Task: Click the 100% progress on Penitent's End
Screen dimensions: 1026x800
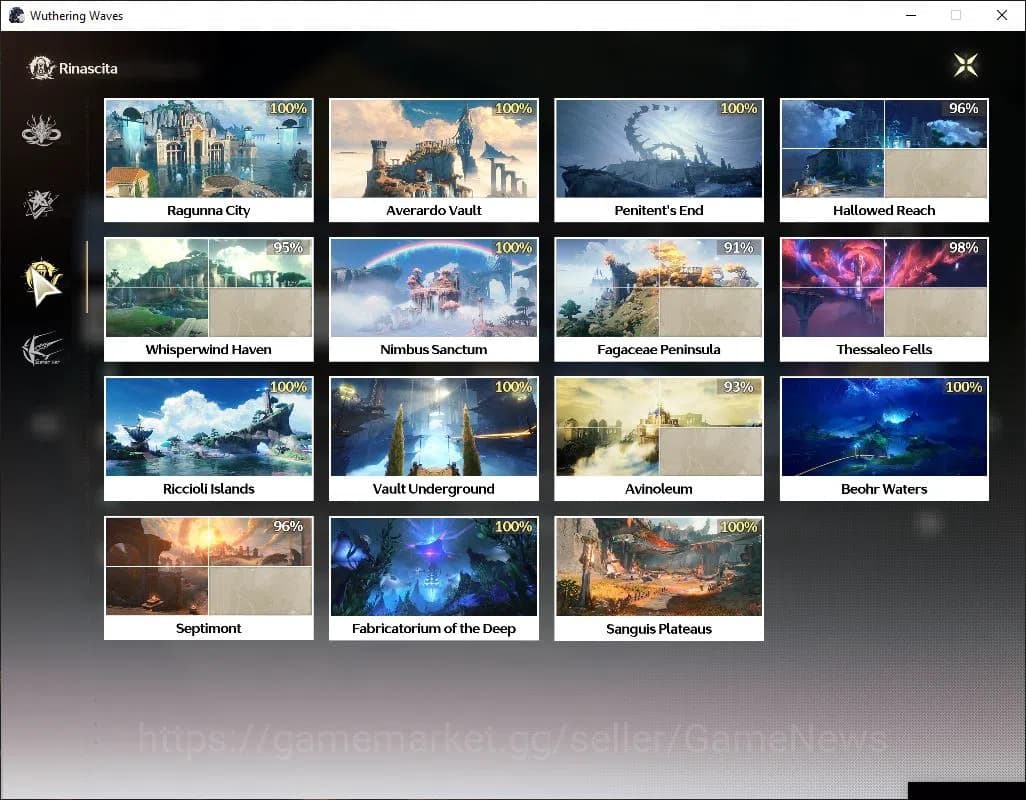Action: point(739,109)
